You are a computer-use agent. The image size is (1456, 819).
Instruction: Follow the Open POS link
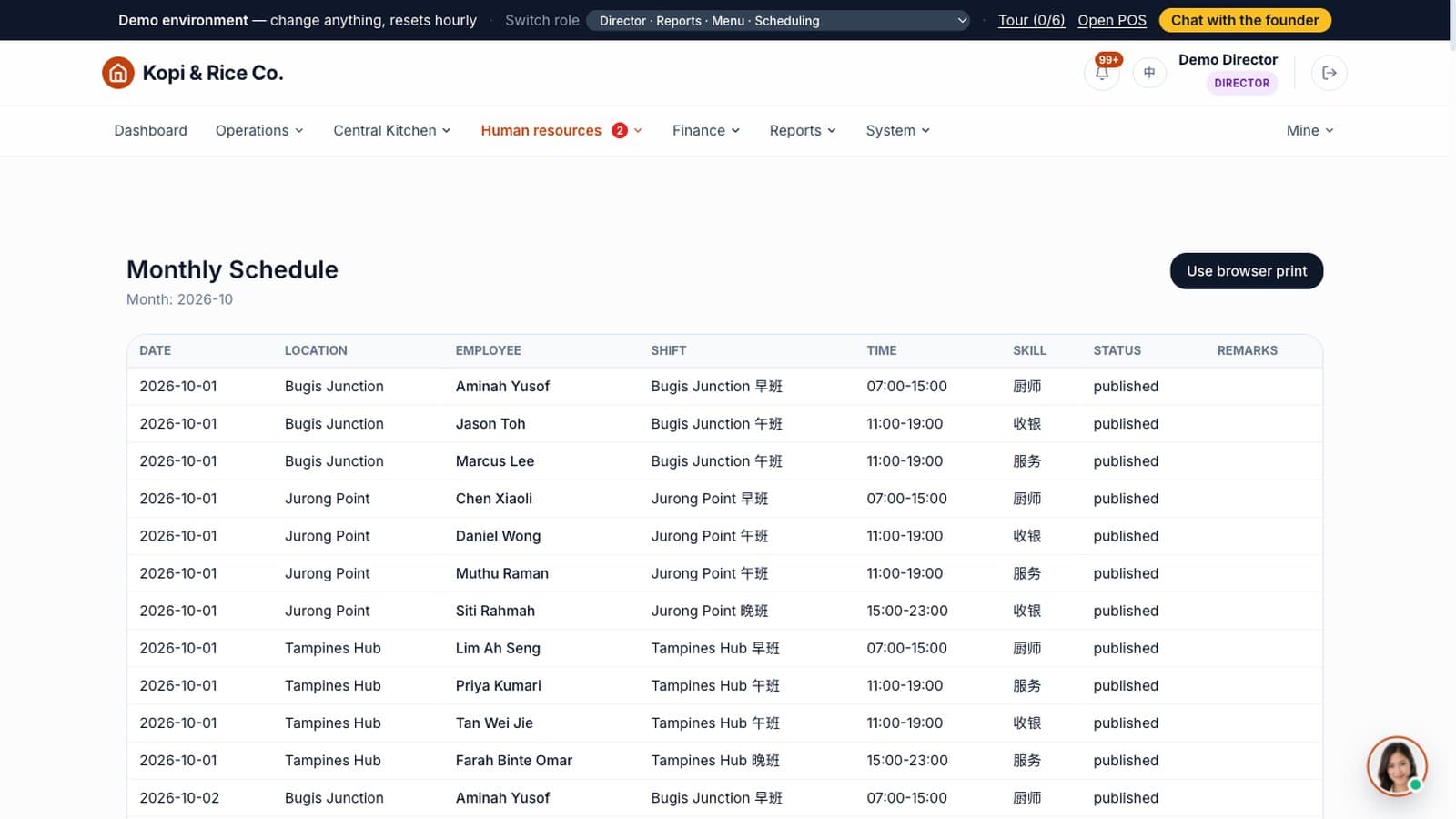coord(1112,20)
